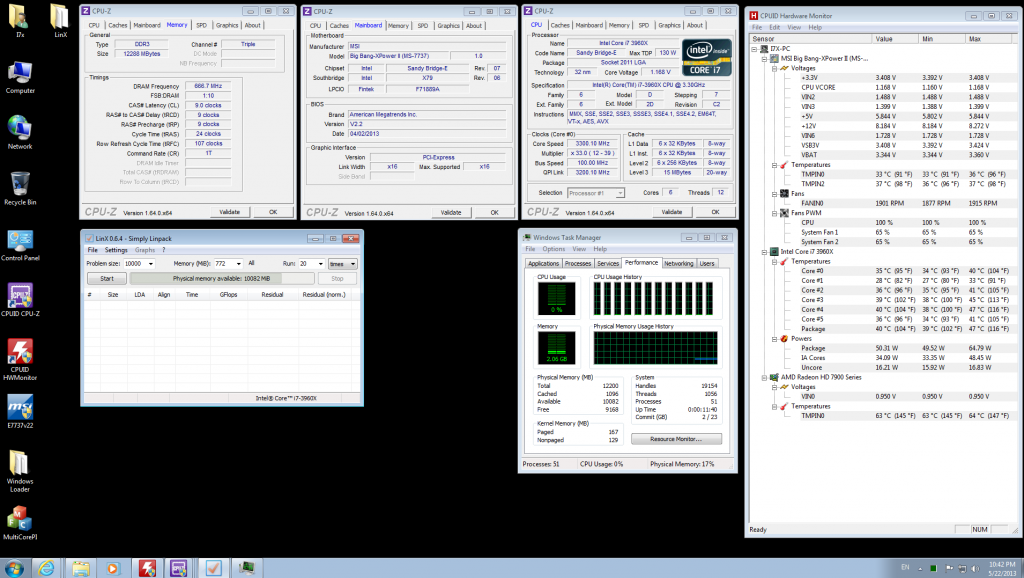Collapse the Intel Core i7 3960X node
This screenshot has width=1024, height=578.
point(763,251)
